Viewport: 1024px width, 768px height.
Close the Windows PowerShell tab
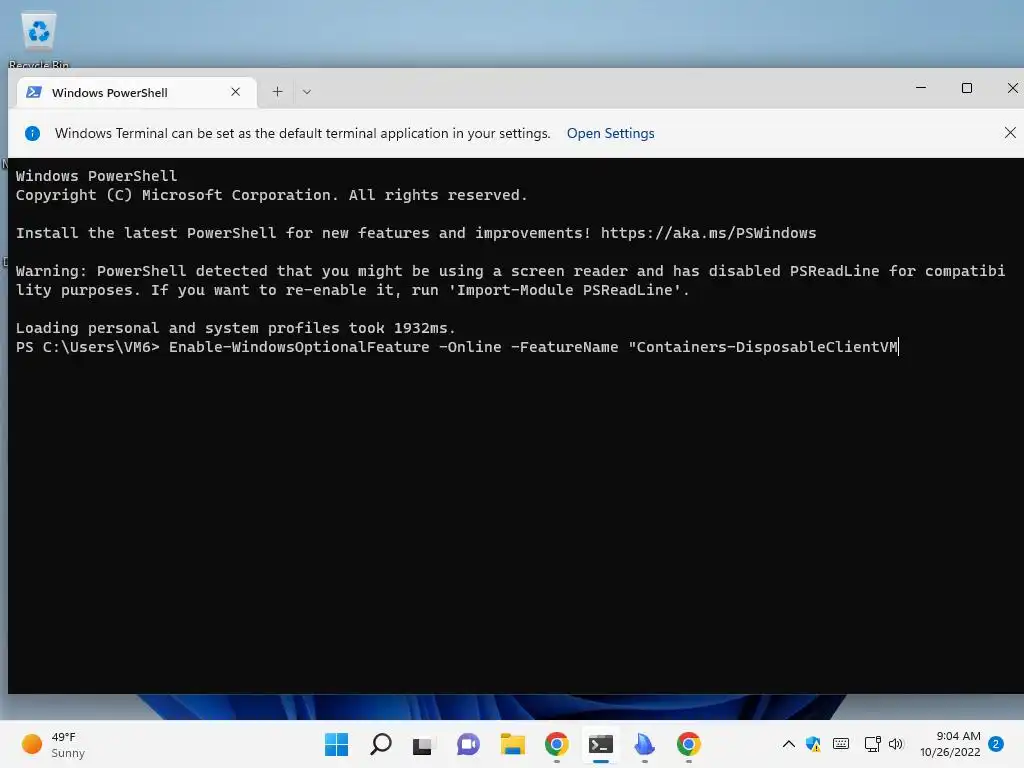click(x=236, y=92)
